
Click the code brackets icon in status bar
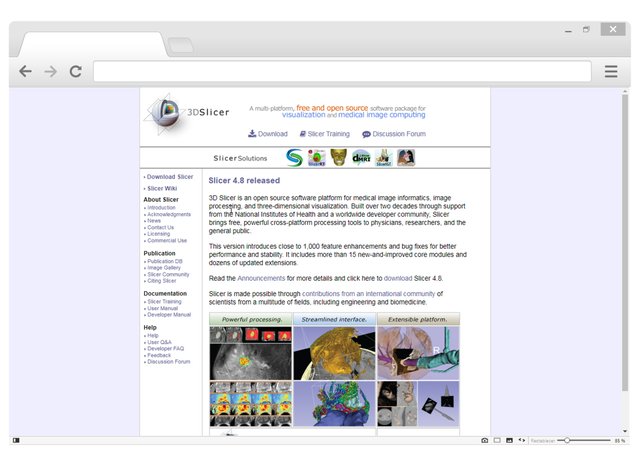522,440
